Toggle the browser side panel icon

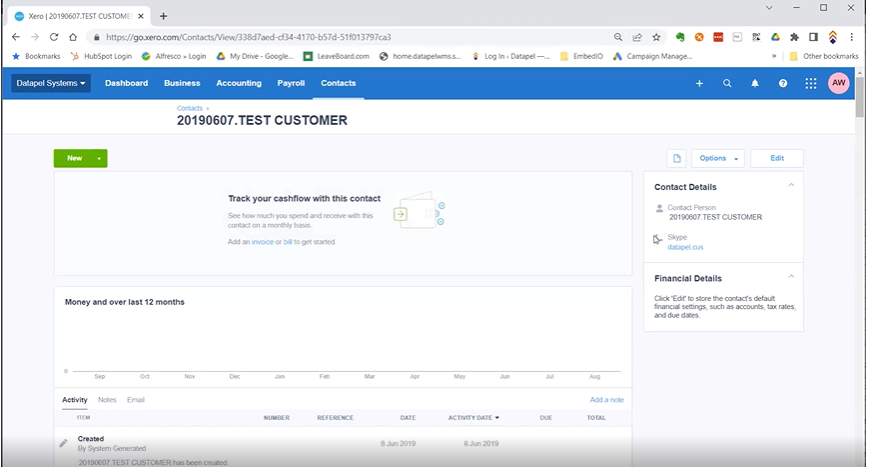point(813,37)
